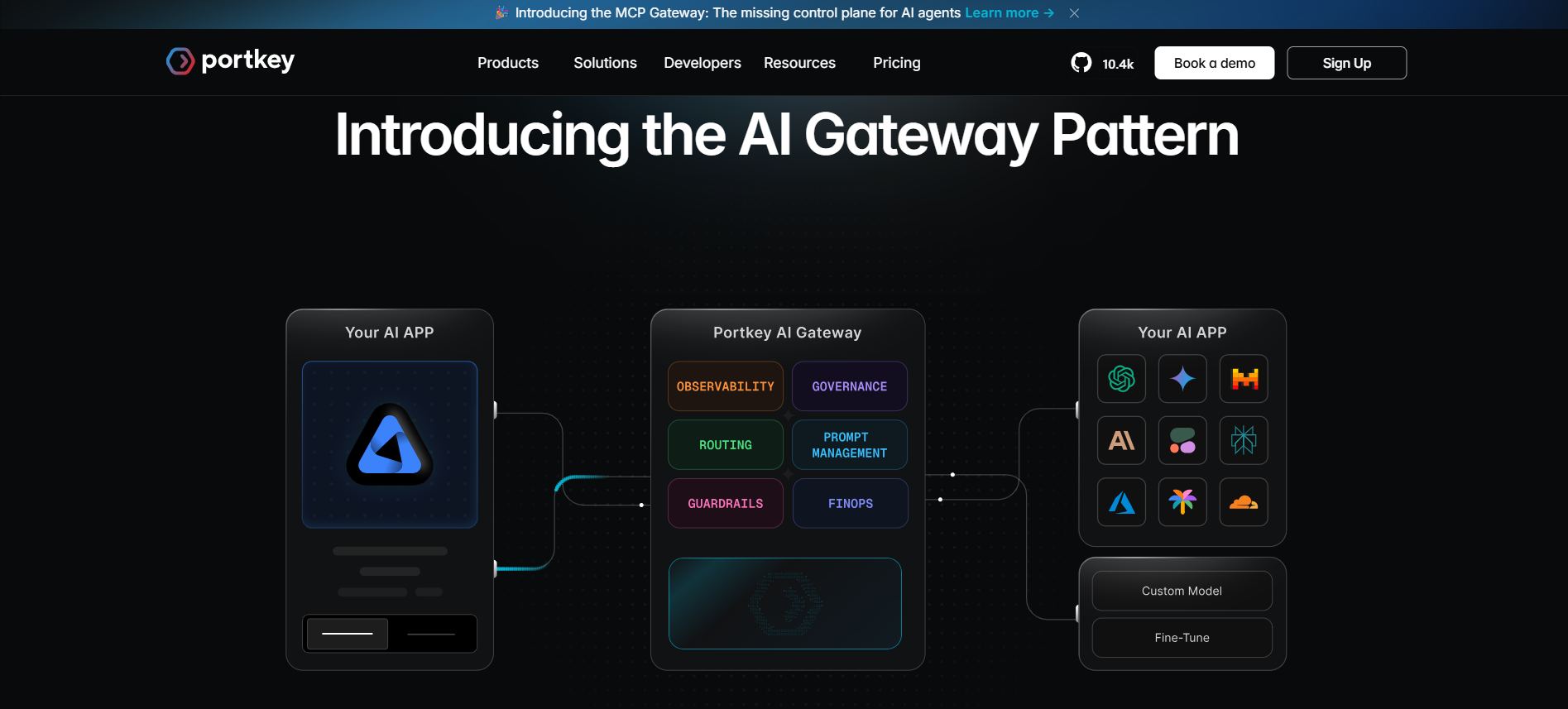
Task: Click the Book a demo button
Action: point(1215,63)
